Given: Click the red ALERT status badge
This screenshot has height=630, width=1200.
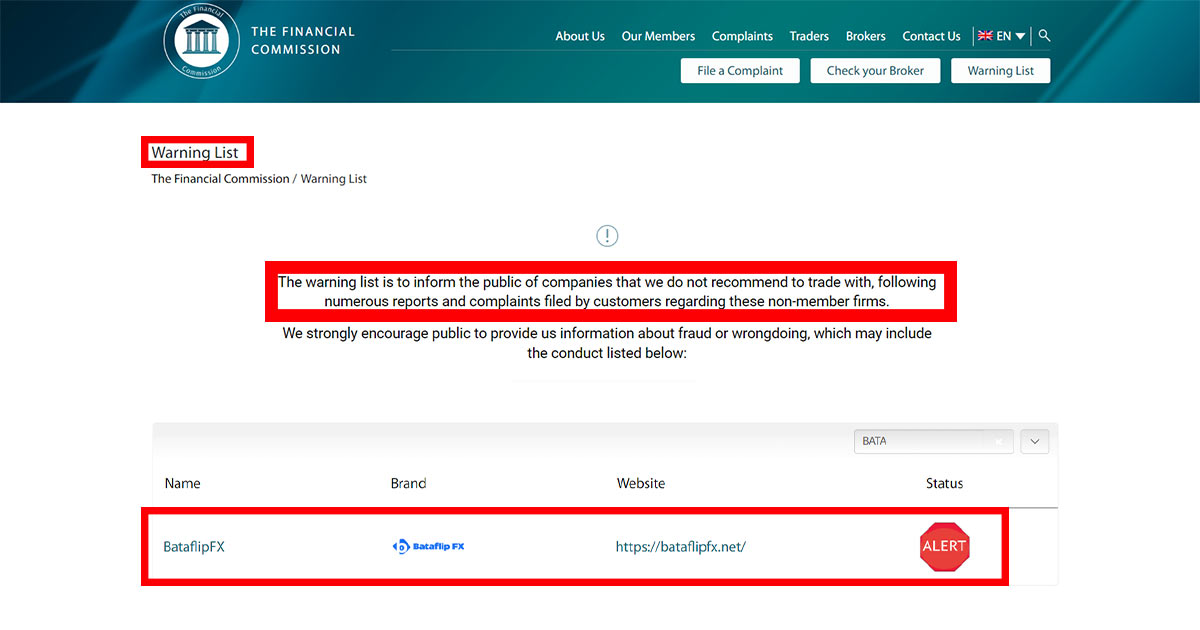Looking at the screenshot, I should click(x=944, y=546).
